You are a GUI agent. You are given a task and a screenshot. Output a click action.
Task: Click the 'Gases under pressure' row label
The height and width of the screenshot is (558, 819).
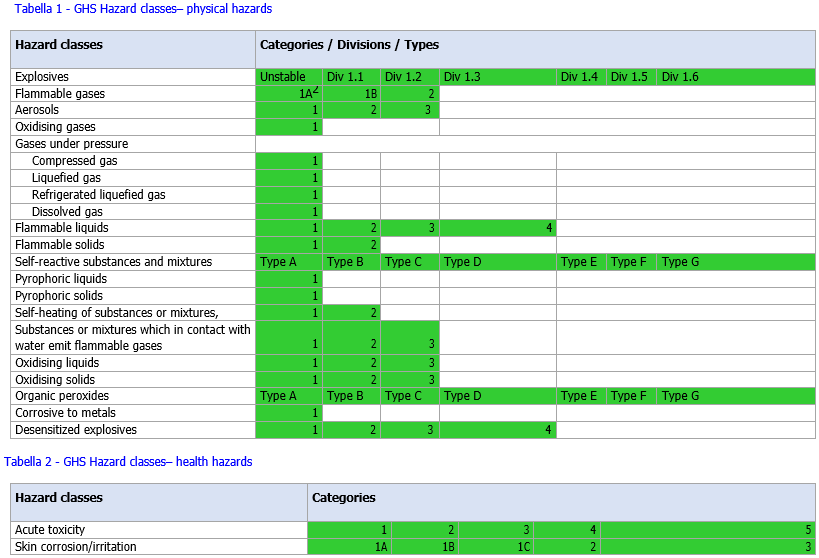click(x=71, y=144)
